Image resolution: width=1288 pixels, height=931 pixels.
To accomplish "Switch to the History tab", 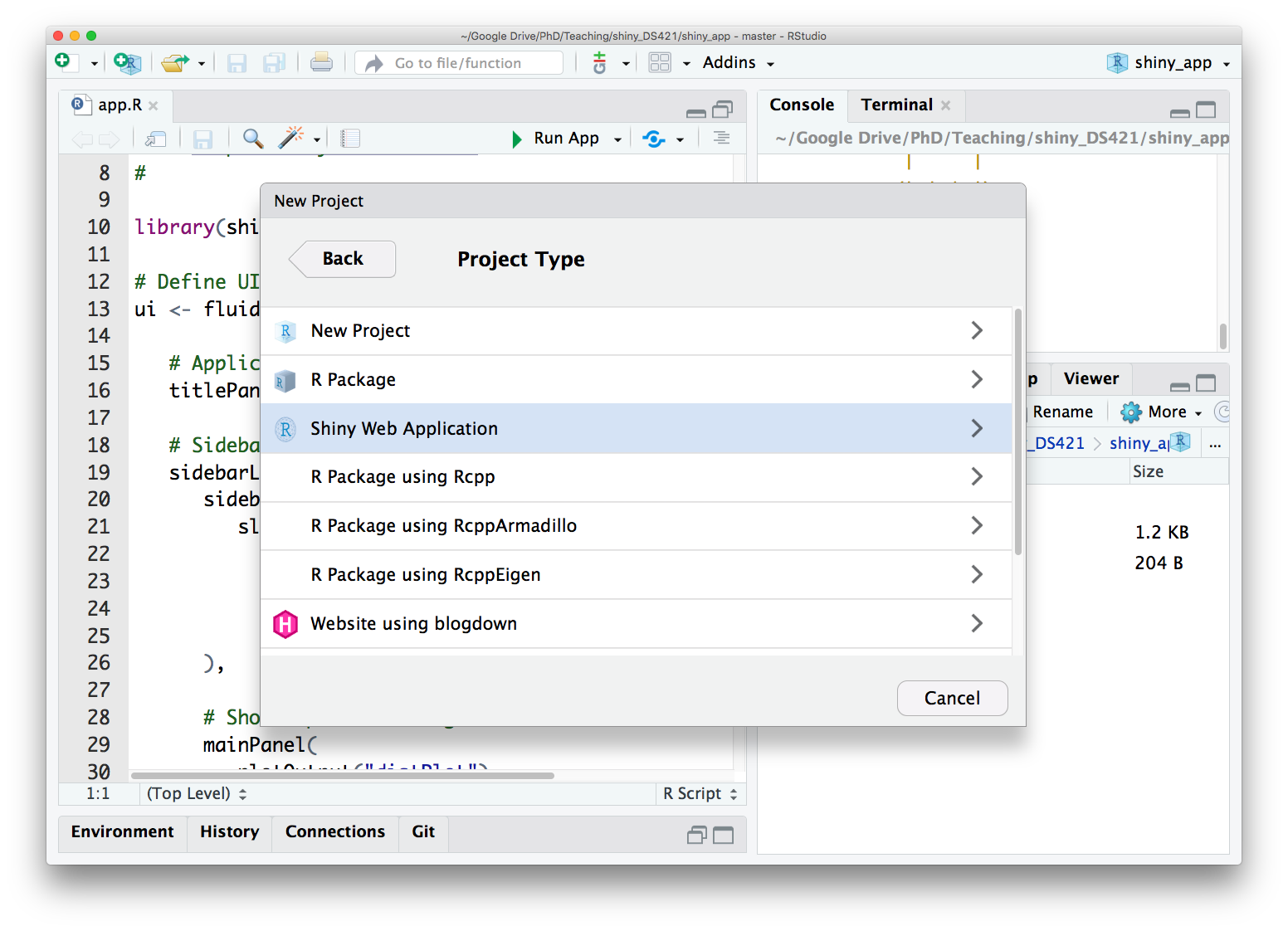I will click(x=230, y=832).
